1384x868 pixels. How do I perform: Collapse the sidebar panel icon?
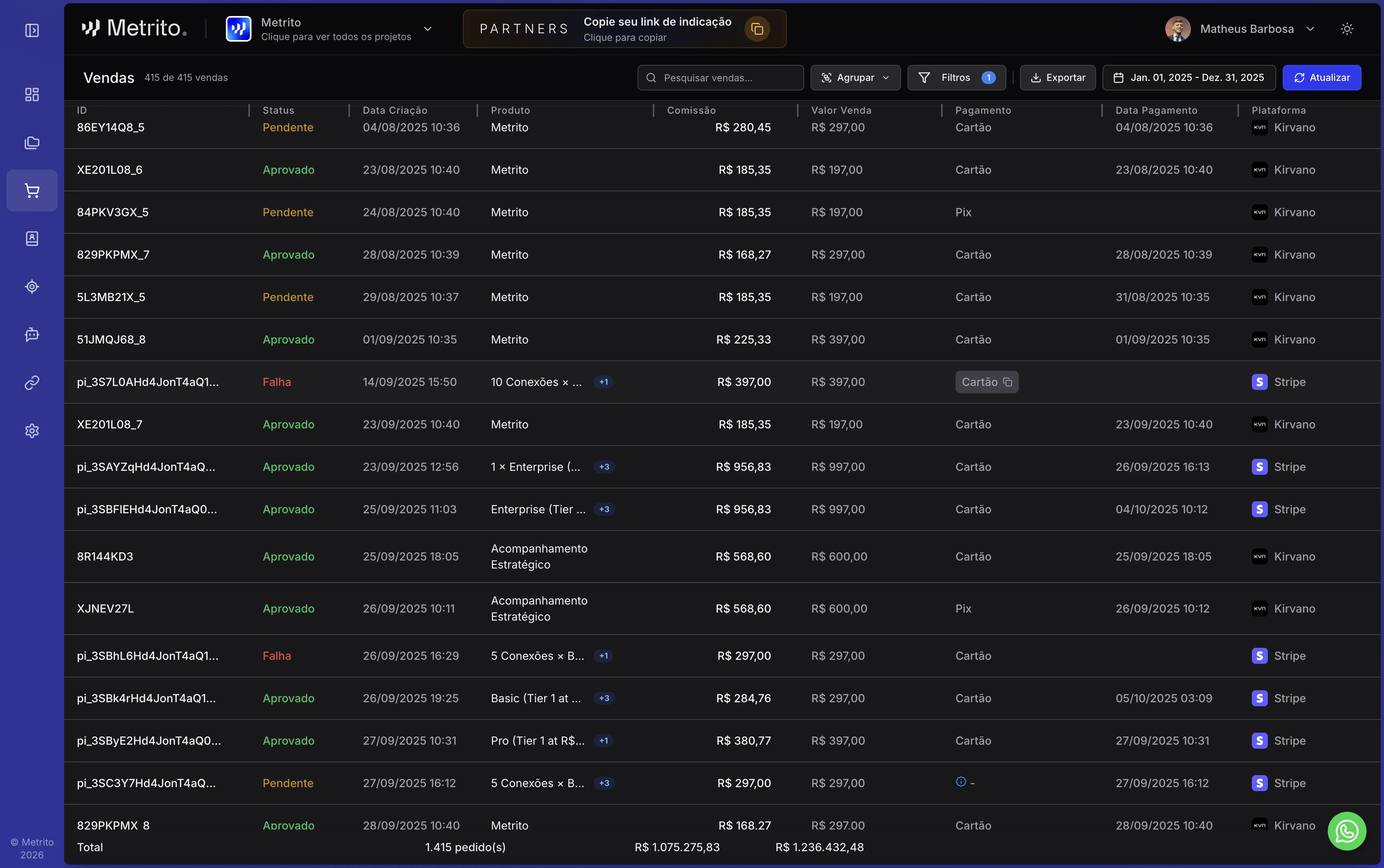click(x=32, y=30)
